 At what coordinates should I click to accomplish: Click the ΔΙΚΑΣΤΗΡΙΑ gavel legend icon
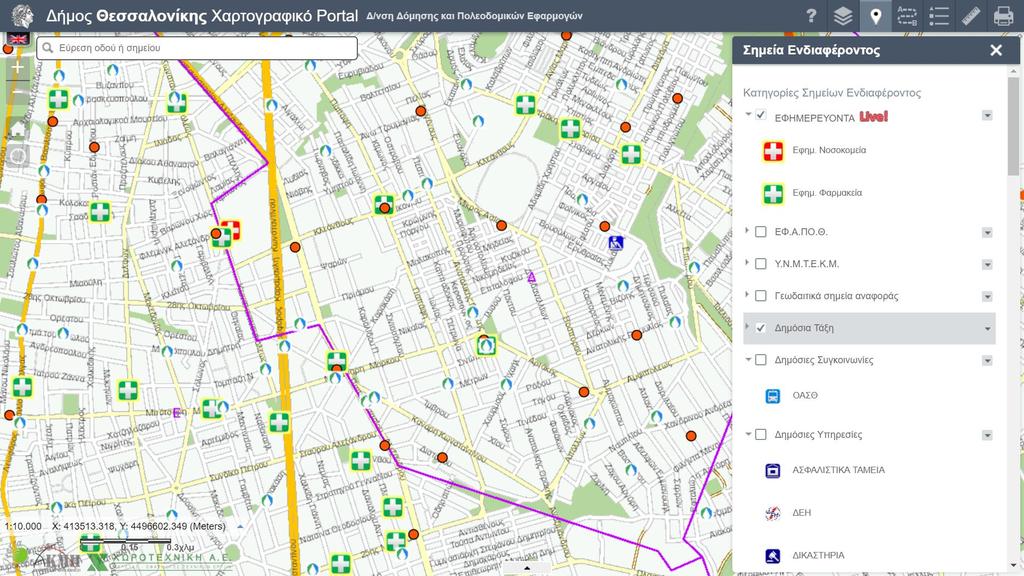coord(773,556)
